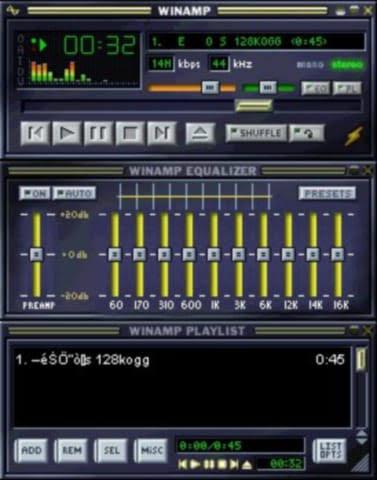Pause playback with the main Pause button

[98, 133]
